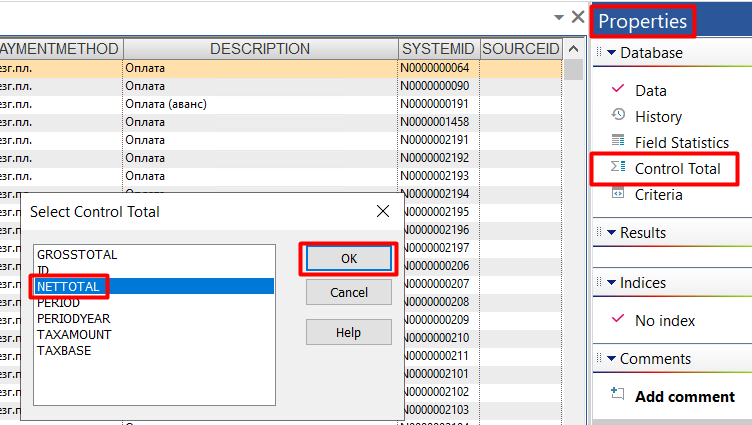This screenshot has width=752, height=425.
Task: Open the History link
Action: pos(658,117)
